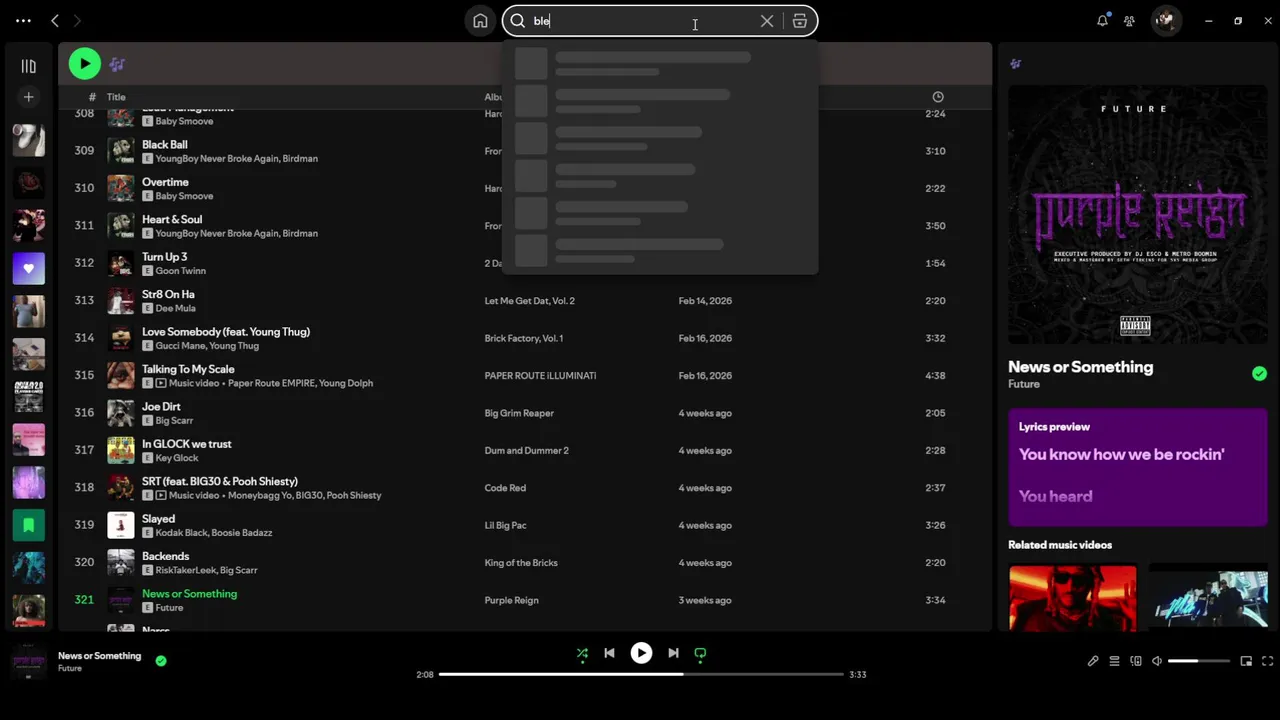Click the 'Joe Dirt' track cover thumbnail
Screen dimensions: 1280x720
pyautogui.click(x=121, y=413)
